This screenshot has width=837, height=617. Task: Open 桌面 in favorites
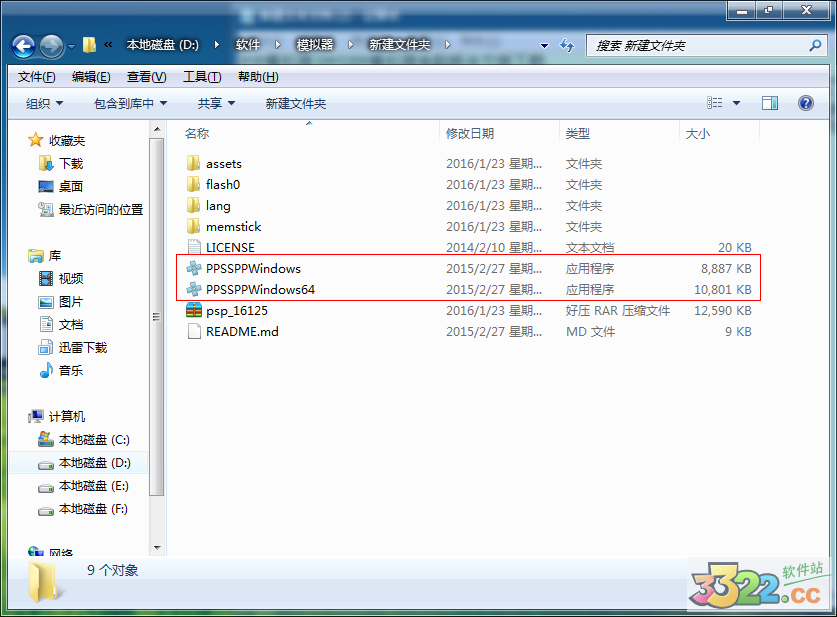point(60,186)
